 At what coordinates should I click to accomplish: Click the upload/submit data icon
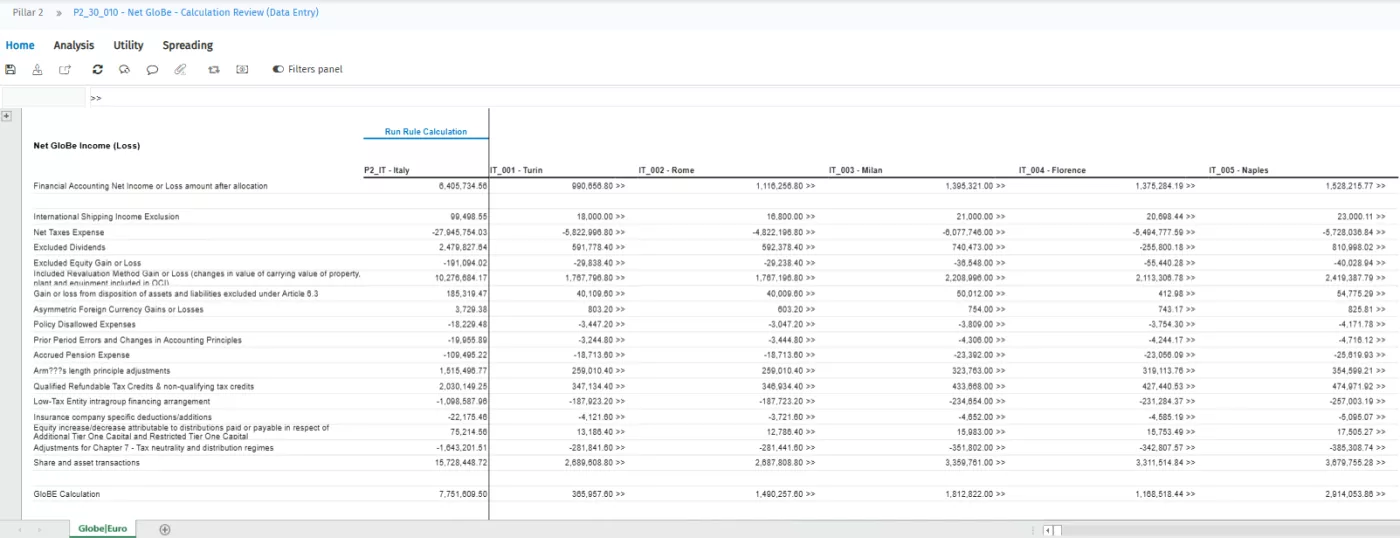[37, 70]
